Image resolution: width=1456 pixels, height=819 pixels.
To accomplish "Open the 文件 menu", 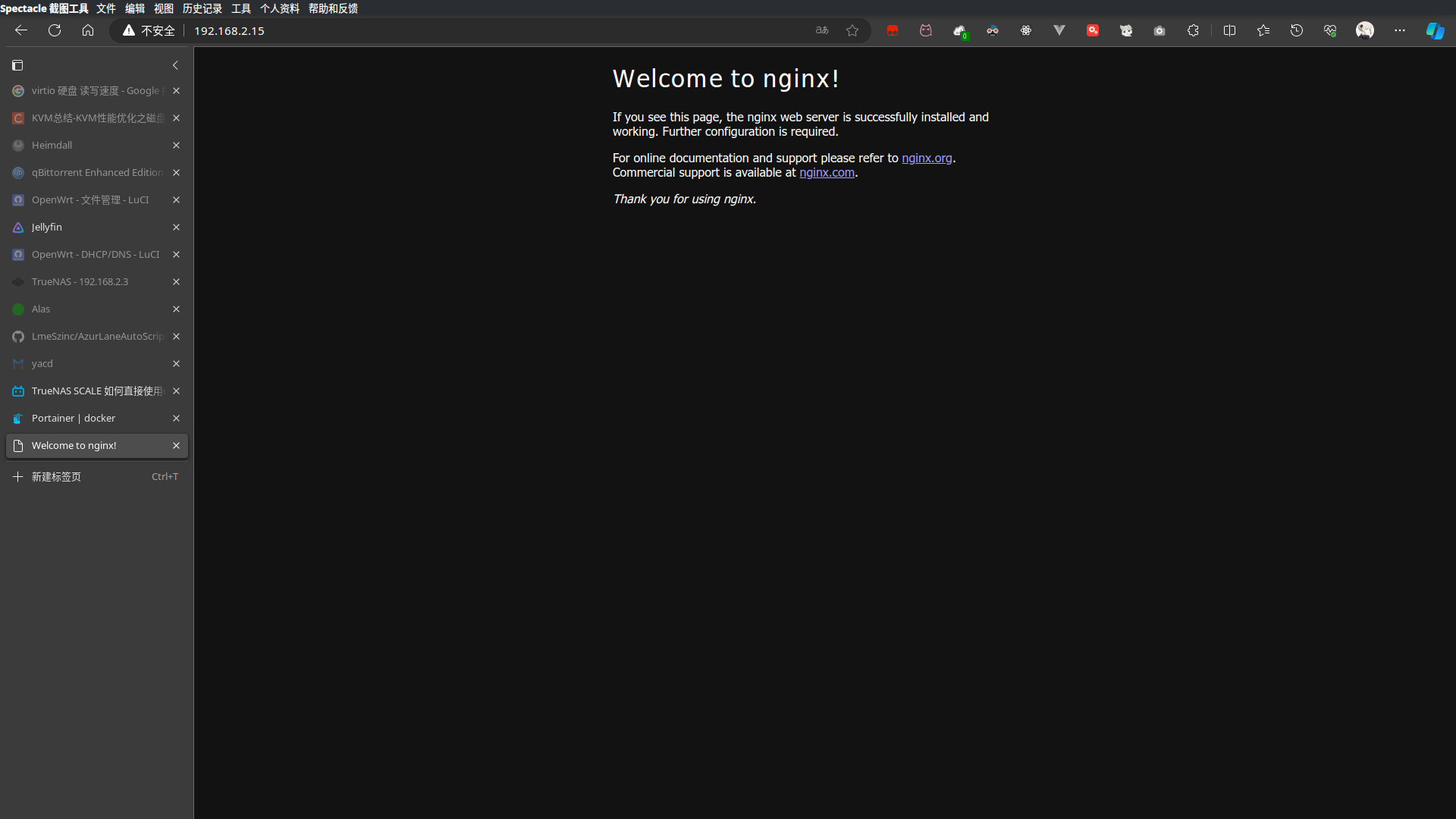I will 106,8.
